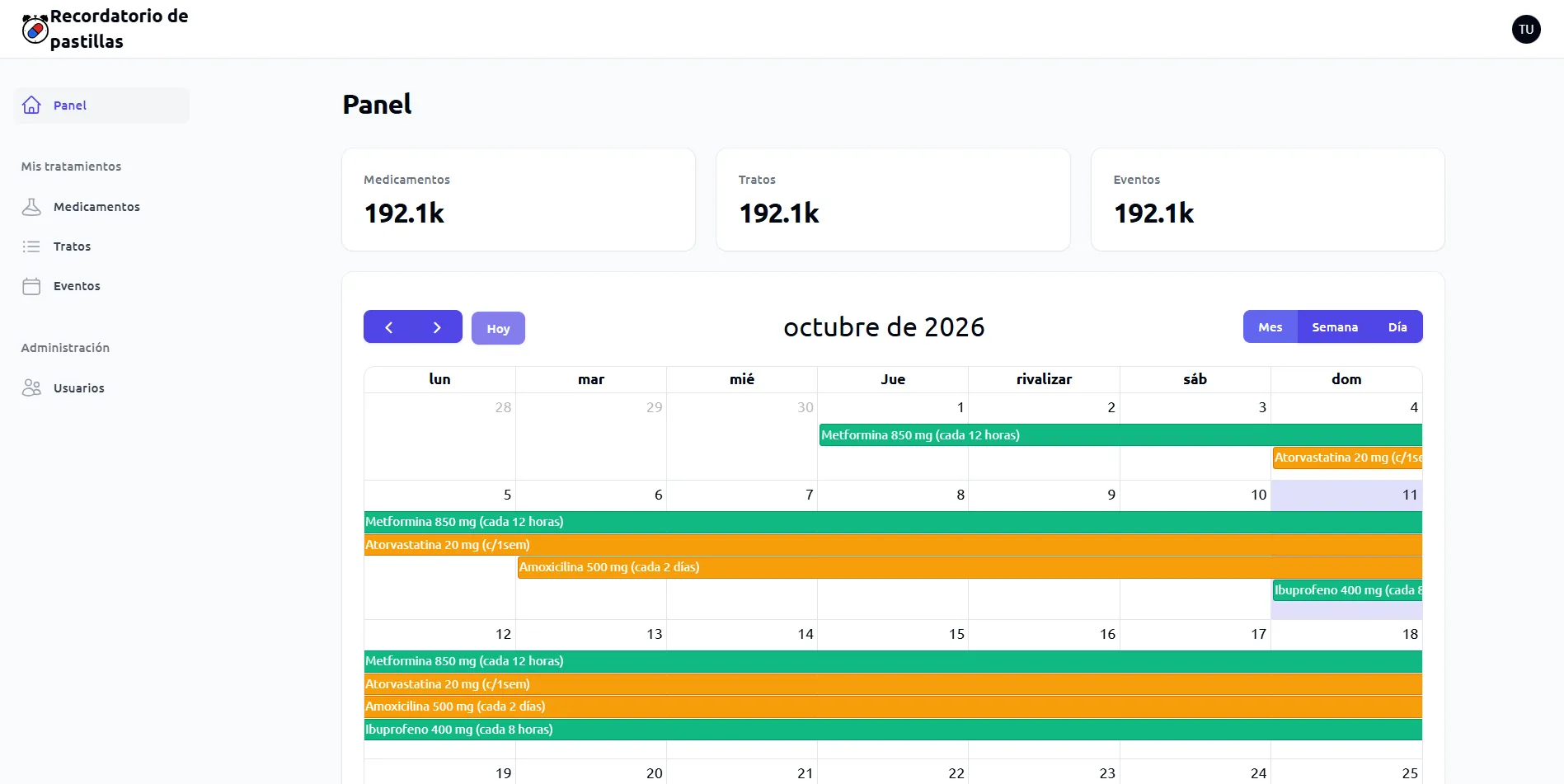Viewport: 1564px width, 784px height.
Task: Click the 'lun' column header
Action: click(x=439, y=379)
